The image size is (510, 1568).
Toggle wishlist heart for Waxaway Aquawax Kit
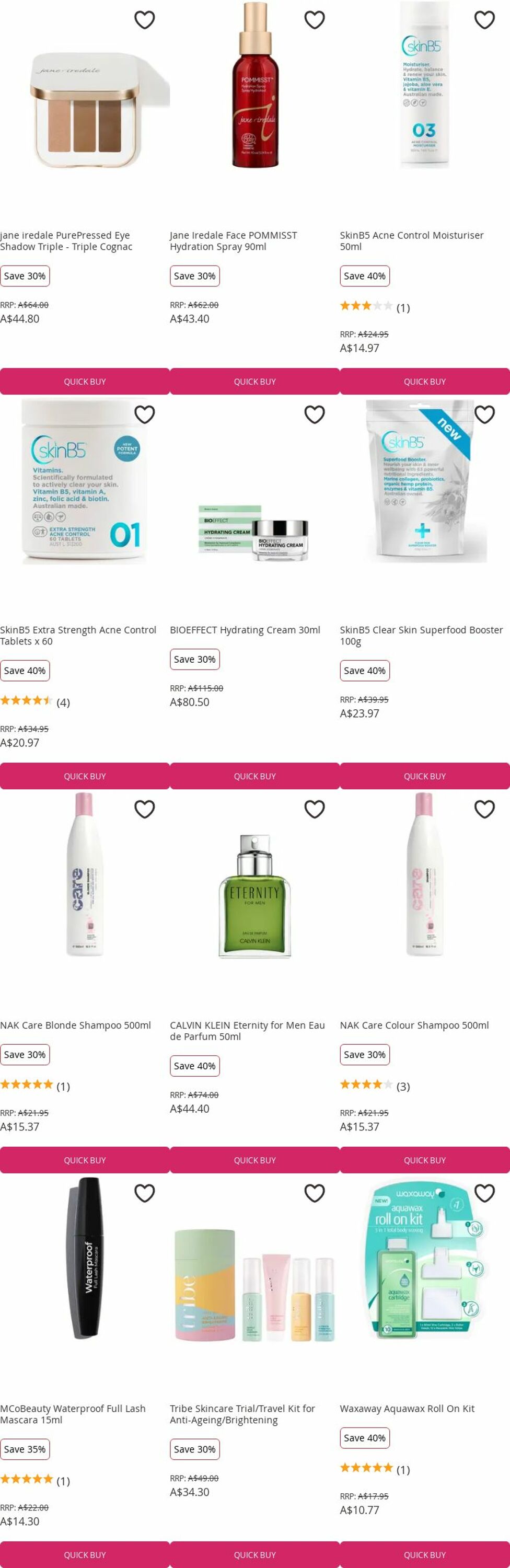pyautogui.click(x=484, y=1193)
